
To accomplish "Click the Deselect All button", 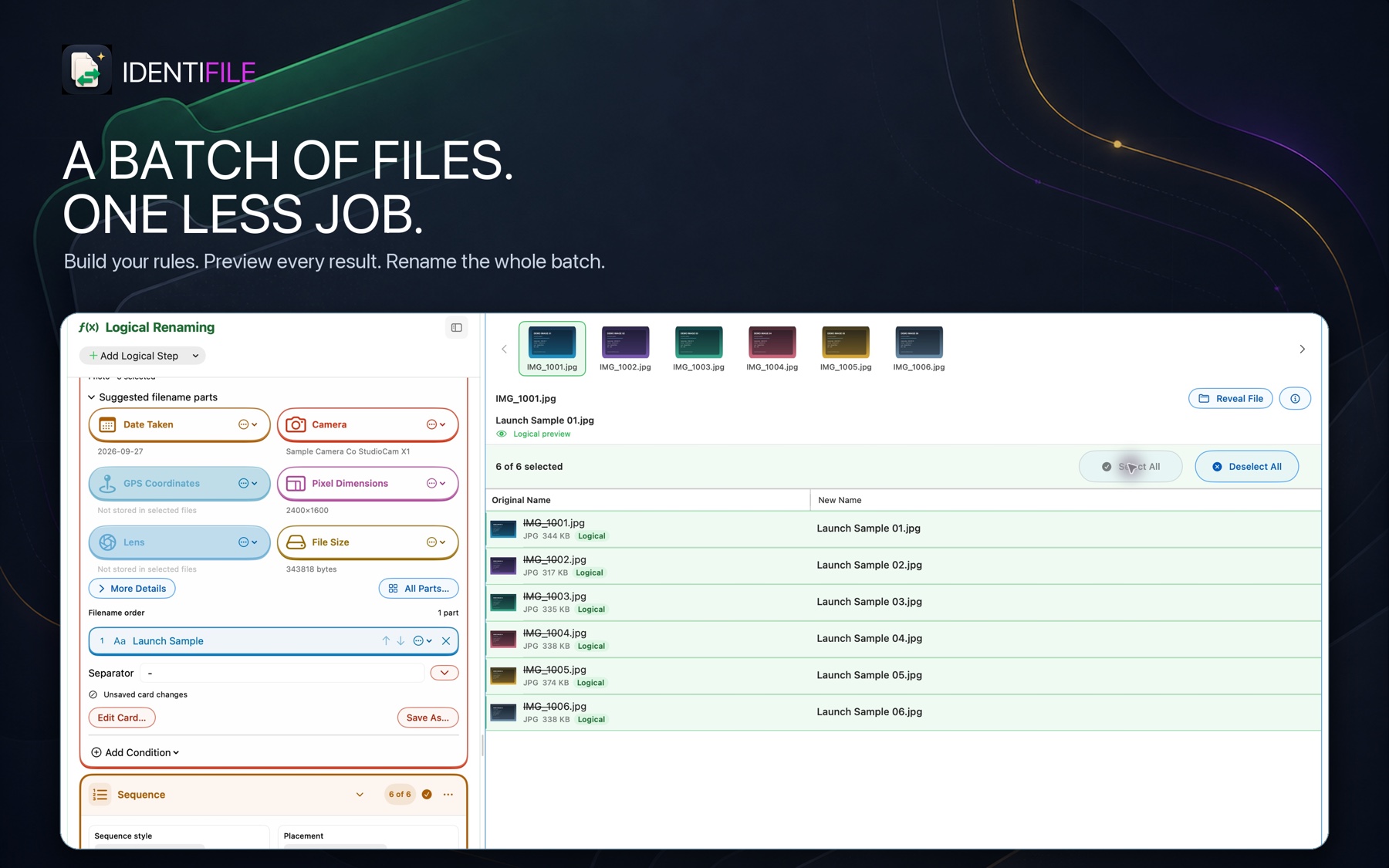I will pyautogui.click(x=1246, y=467).
